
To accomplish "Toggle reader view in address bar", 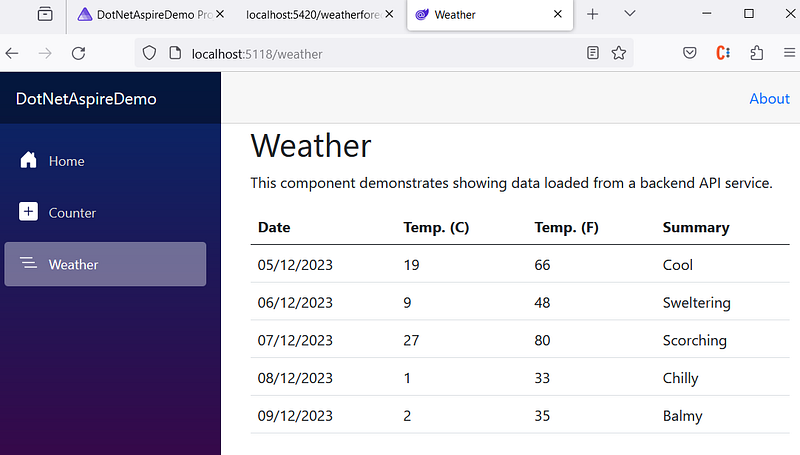I will [x=593, y=53].
